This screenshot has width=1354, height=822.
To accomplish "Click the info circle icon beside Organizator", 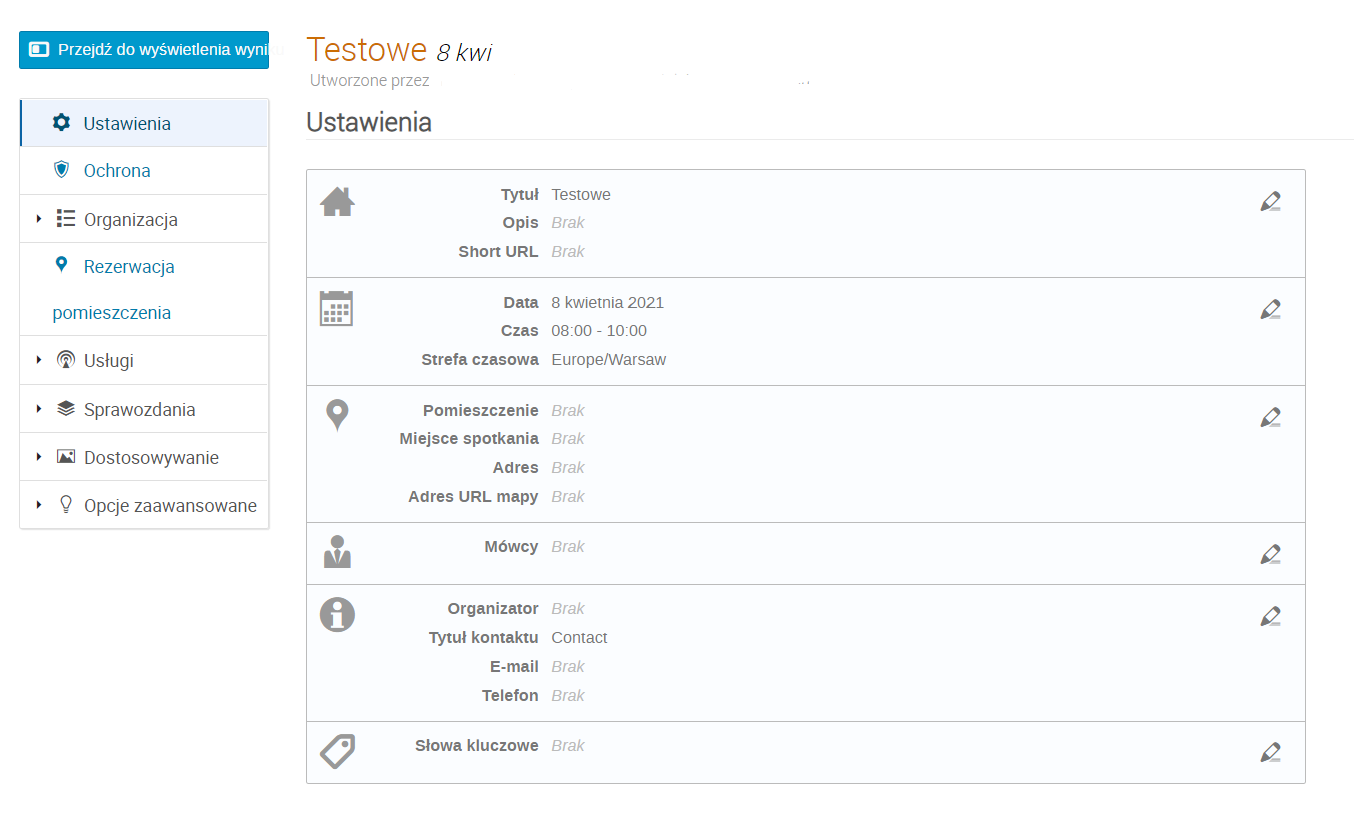I will (x=338, y=614).
